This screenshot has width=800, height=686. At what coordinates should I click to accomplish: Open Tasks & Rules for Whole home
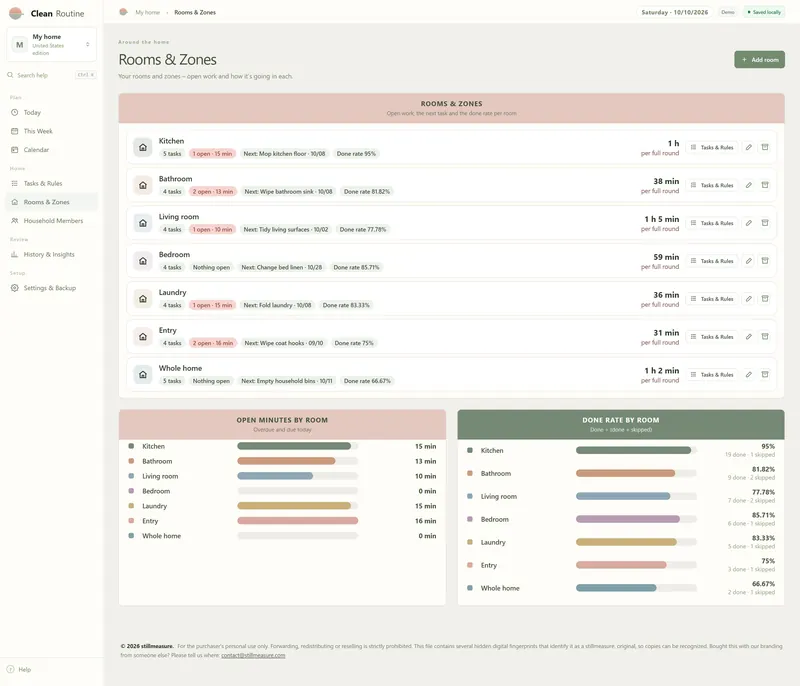(712, 374)
